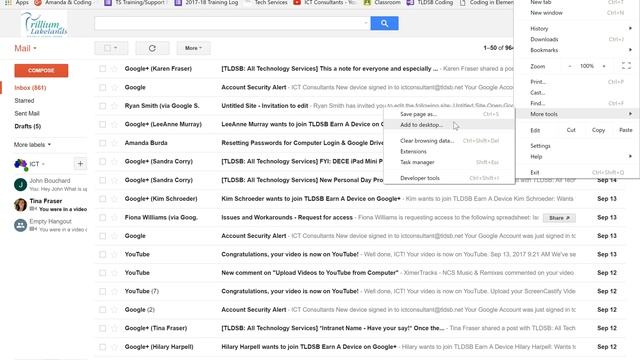Open Tina Fraser hangout avatar
640x360 pixels.
point(20,204)
